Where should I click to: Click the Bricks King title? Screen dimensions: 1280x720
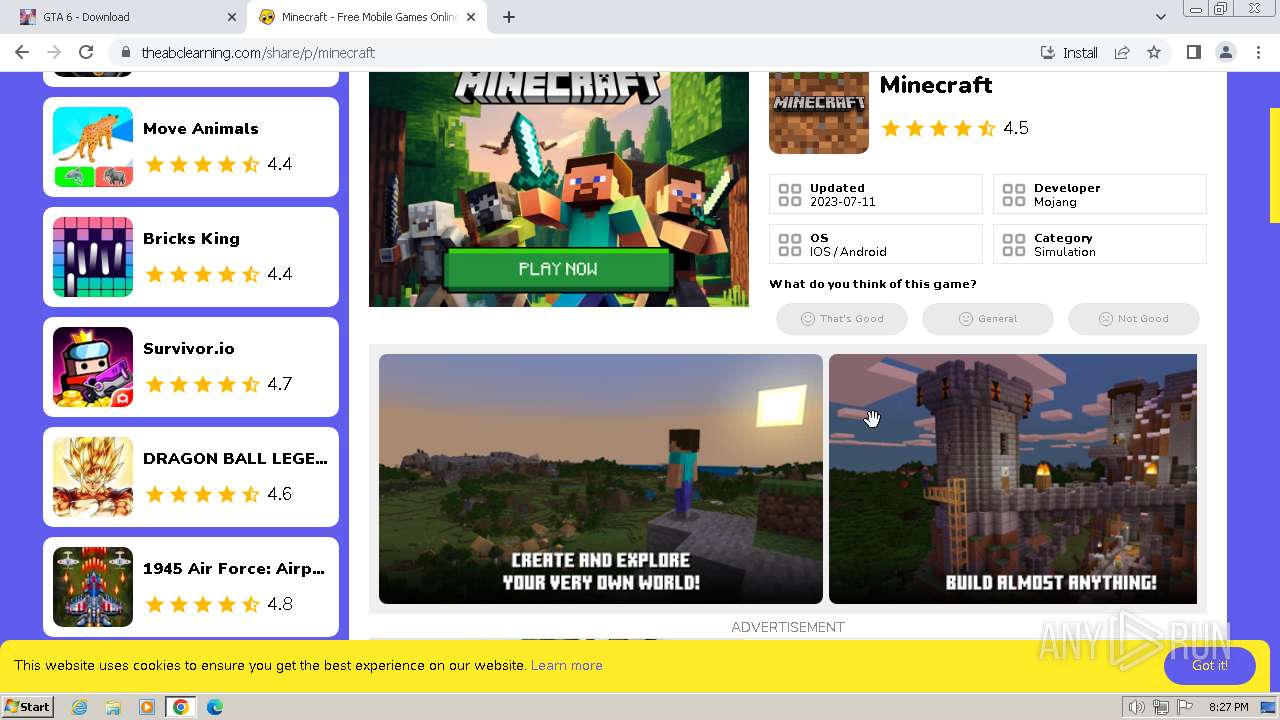(x=191, y=238)
